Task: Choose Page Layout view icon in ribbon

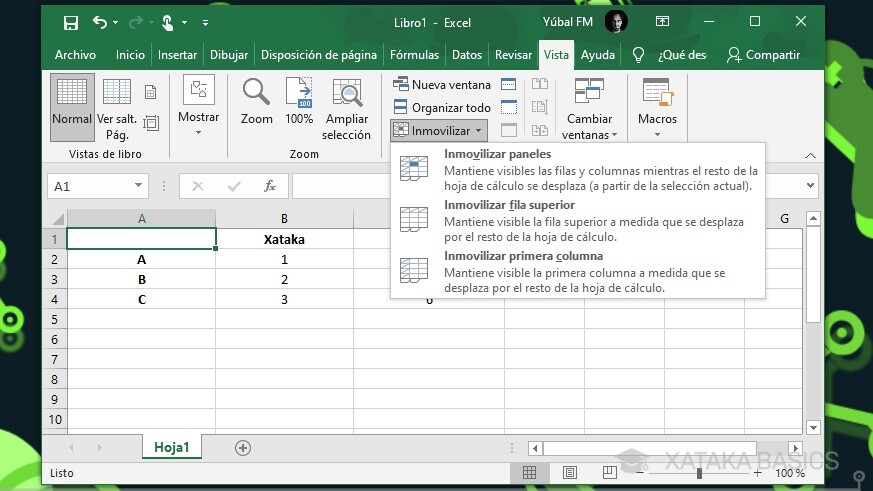Action: [150, 92]
